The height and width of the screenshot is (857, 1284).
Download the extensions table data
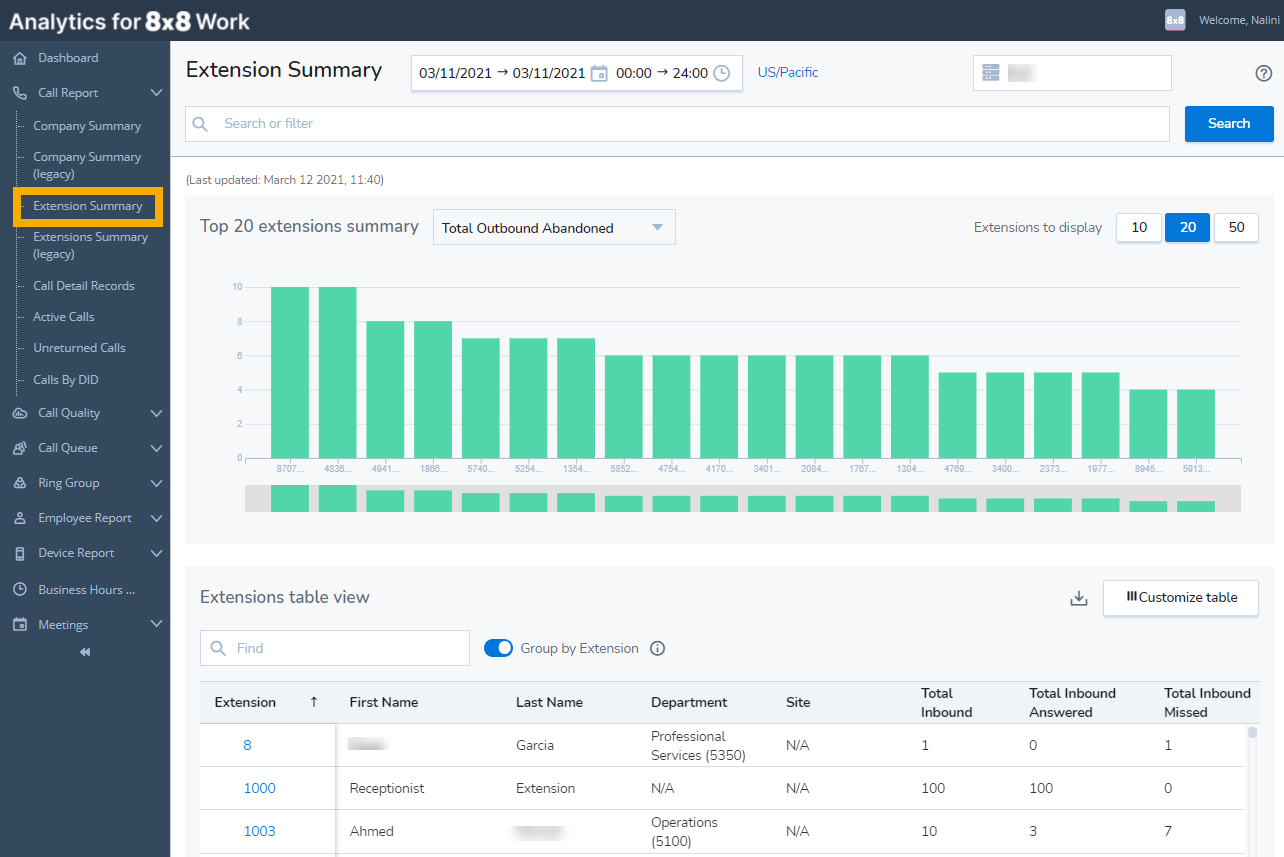[1078, 597]
